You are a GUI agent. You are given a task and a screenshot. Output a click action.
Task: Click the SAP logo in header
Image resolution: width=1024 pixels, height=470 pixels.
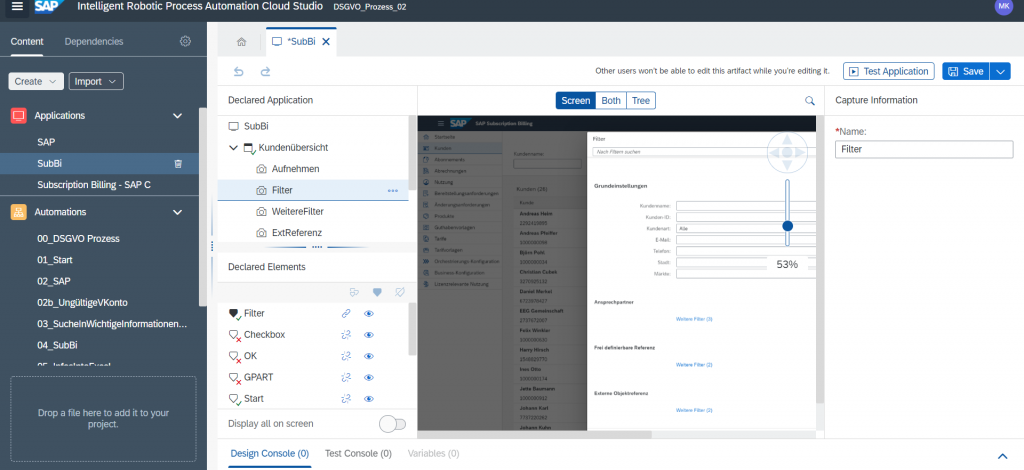pyautogui.click(x=49, y=7)
